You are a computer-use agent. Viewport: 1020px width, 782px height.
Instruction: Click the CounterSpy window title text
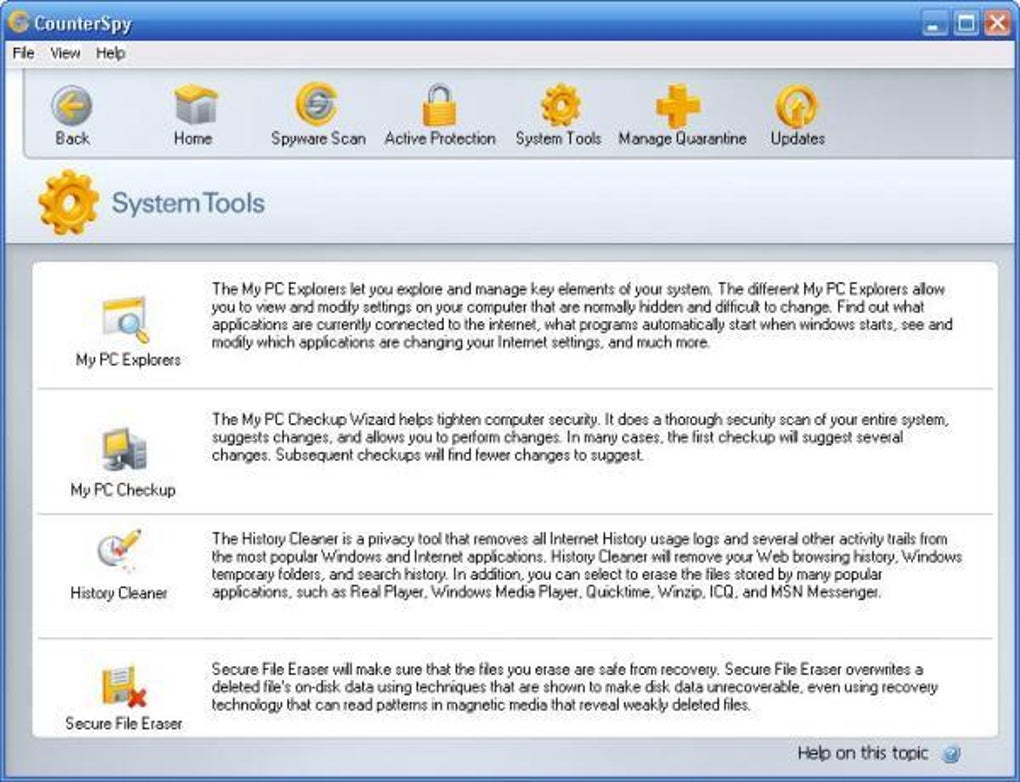83,24
